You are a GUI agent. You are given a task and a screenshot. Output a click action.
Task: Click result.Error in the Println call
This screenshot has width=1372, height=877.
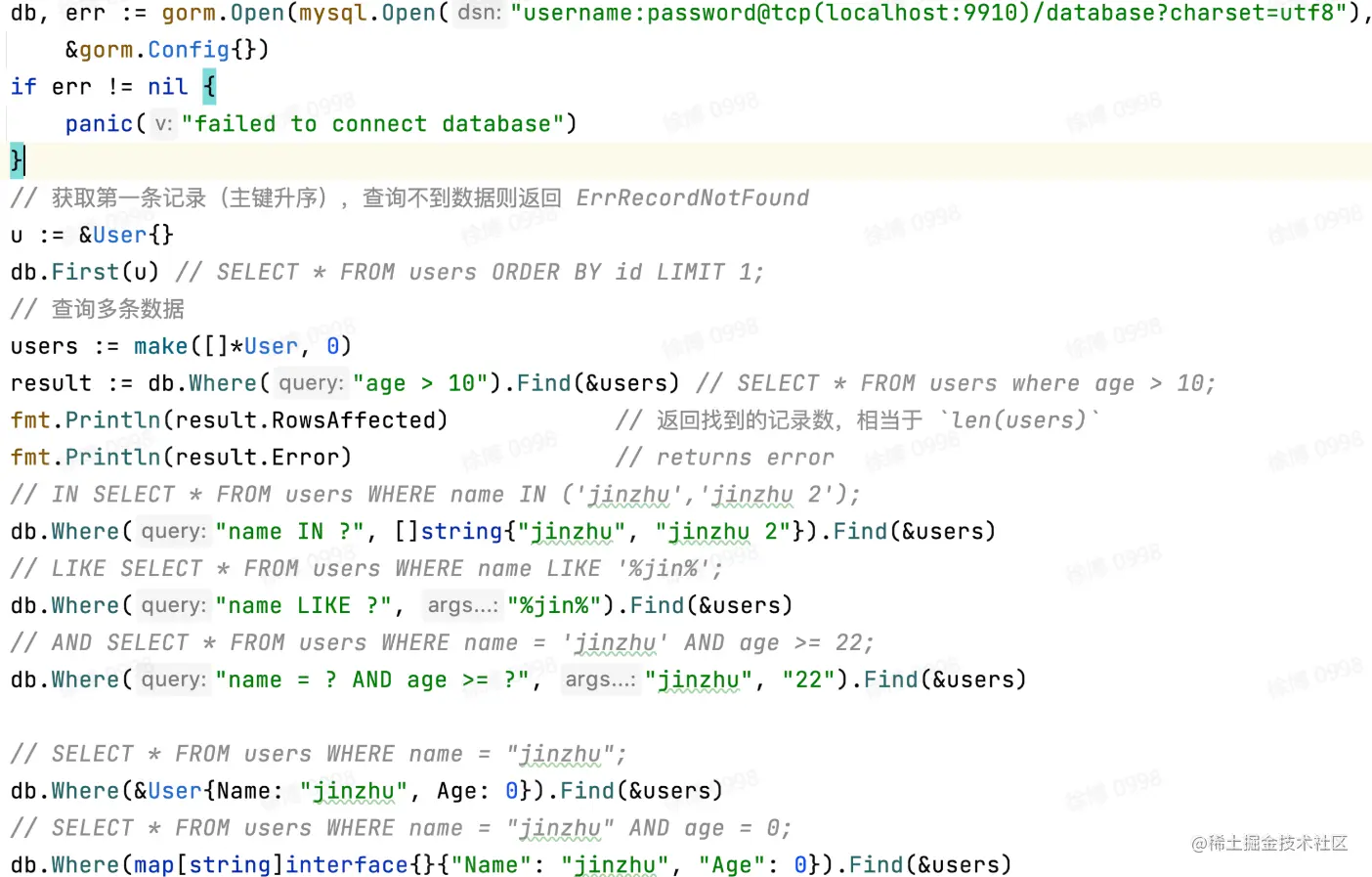pyautogui.click(x=257, y=458)
